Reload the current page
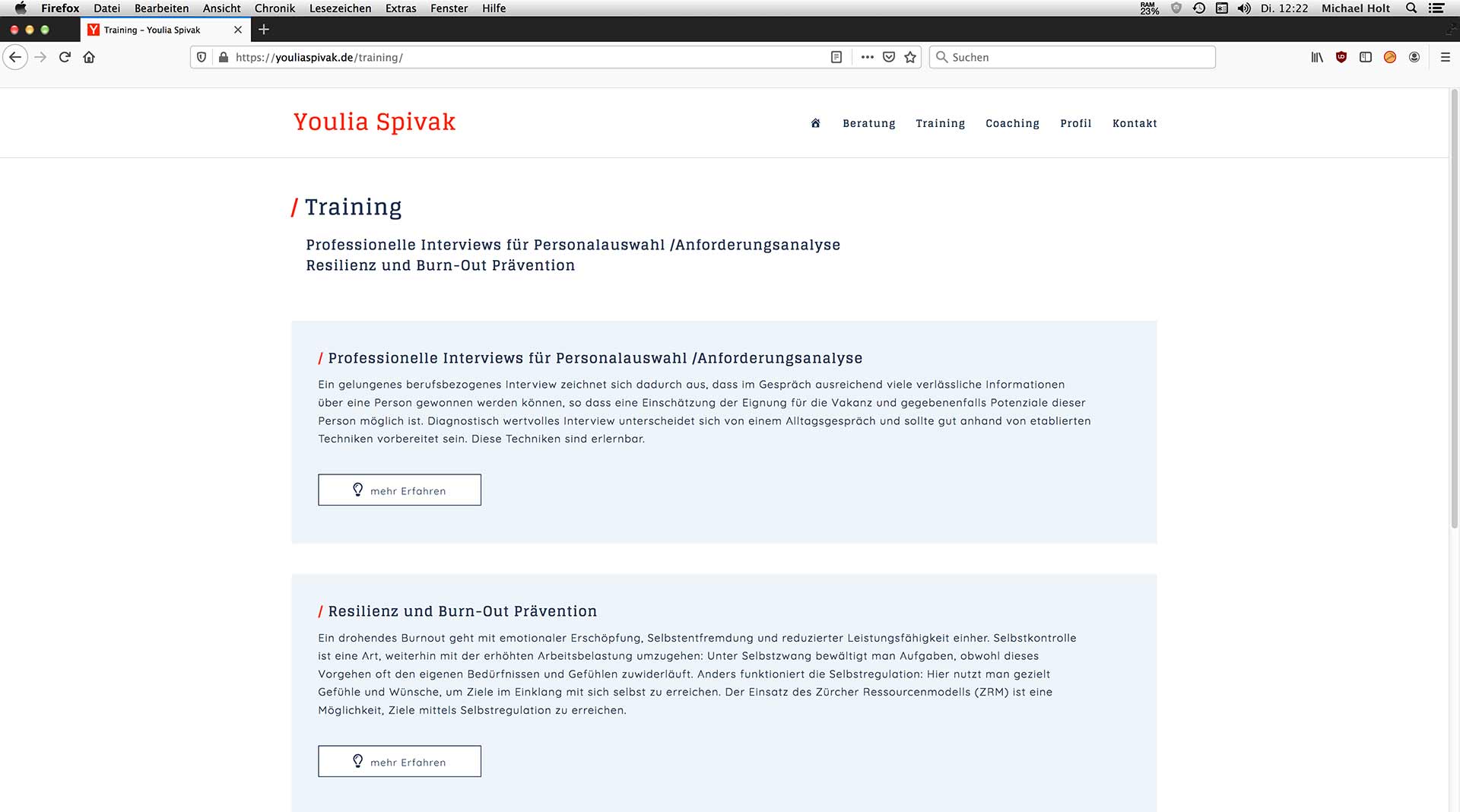The height and width of the screenshot is (812, 1460). pos(65,57)
